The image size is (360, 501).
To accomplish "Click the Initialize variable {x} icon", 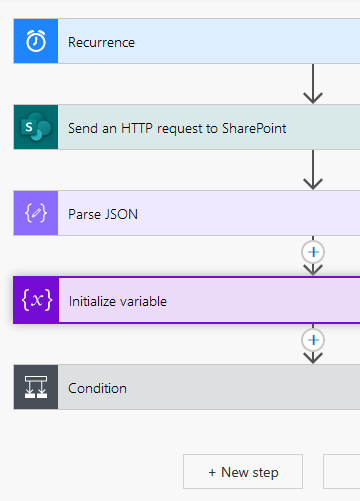I will coord(36,300).
